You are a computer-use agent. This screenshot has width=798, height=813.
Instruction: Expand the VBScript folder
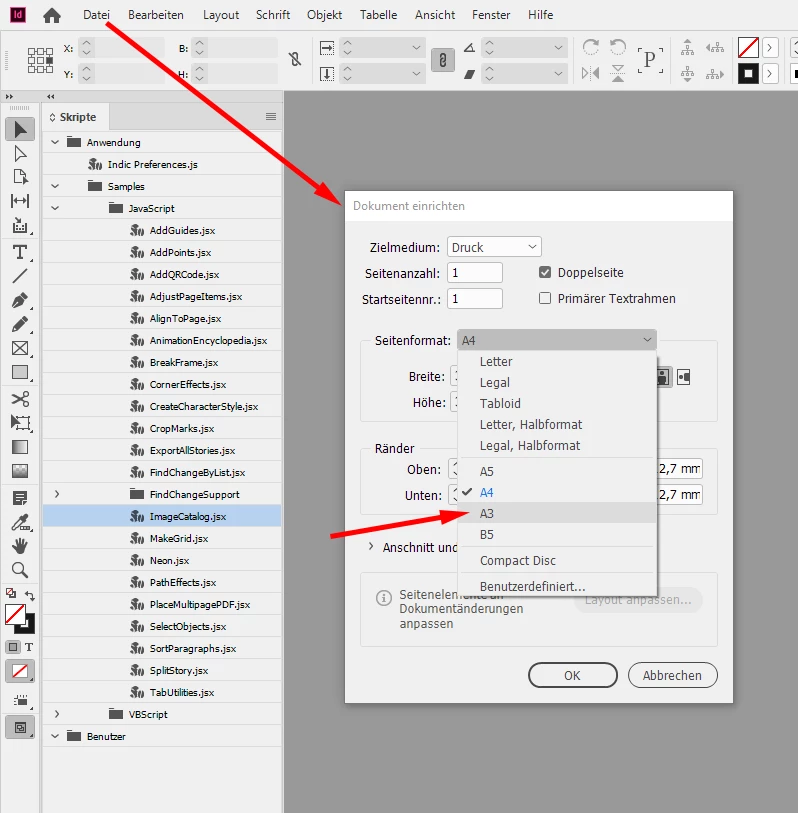pos(57,714)
